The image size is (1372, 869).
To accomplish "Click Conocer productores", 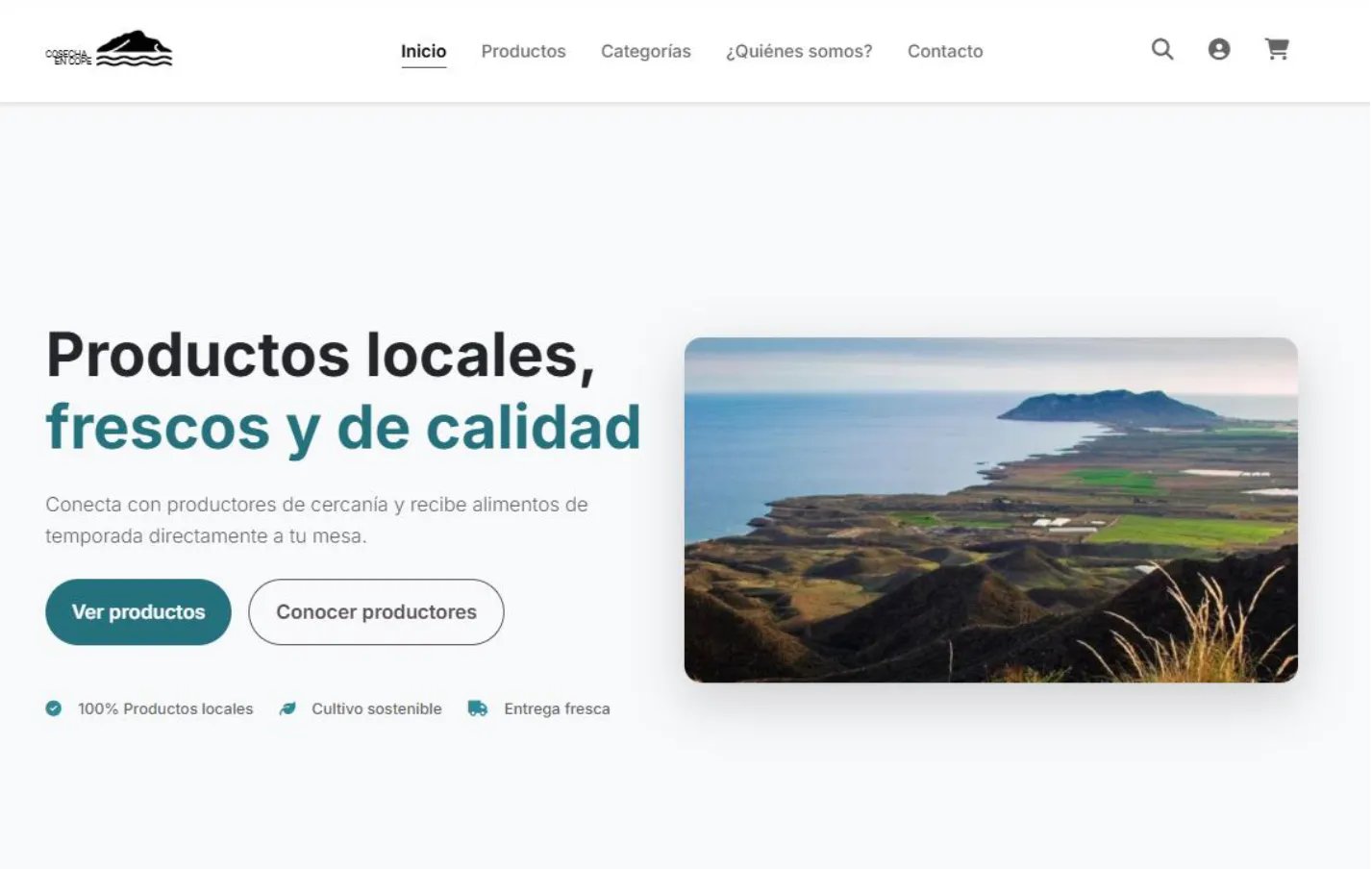I will point(376,611).
